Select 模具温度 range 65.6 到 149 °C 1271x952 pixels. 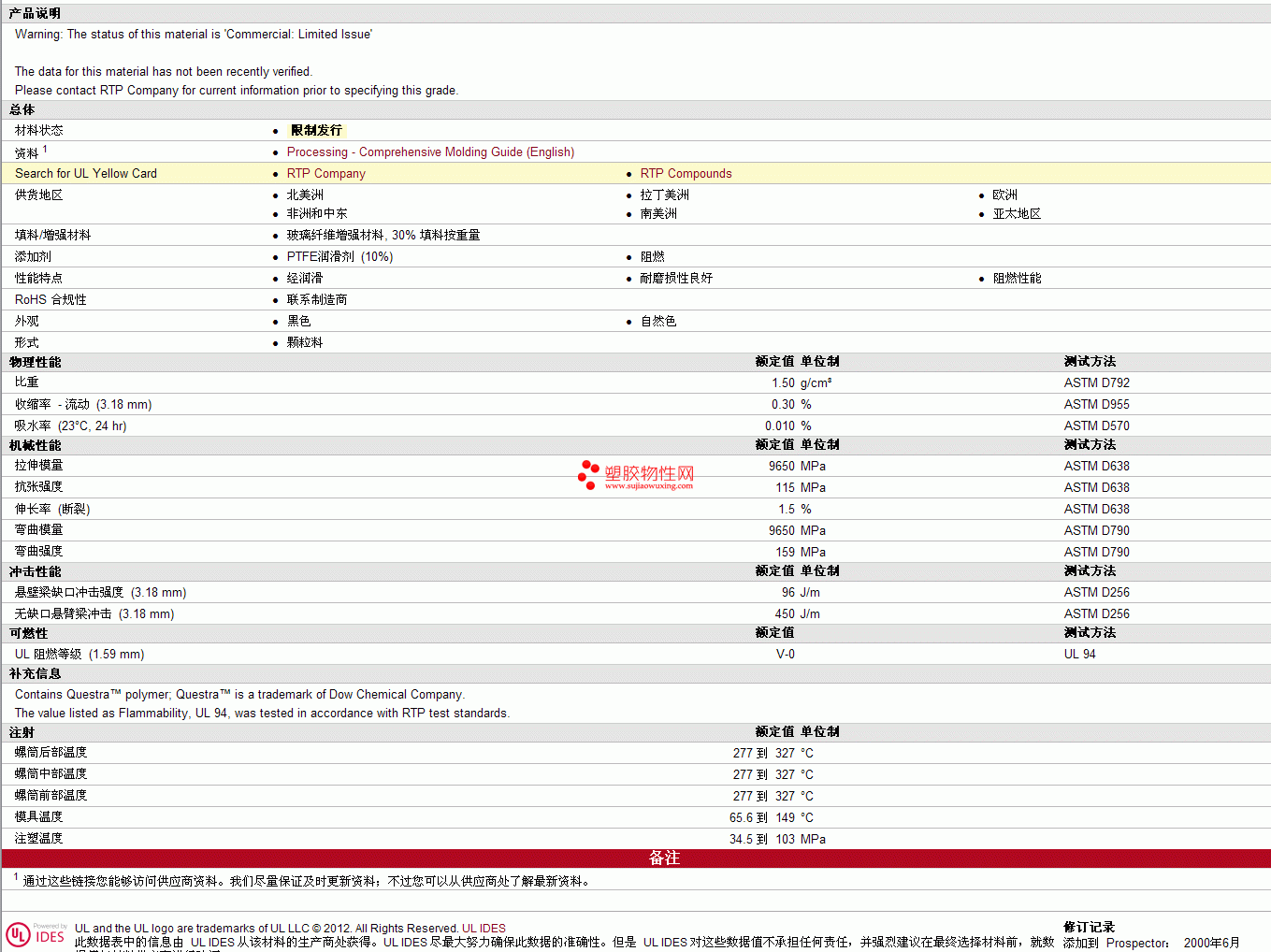(x=772, y=817)
